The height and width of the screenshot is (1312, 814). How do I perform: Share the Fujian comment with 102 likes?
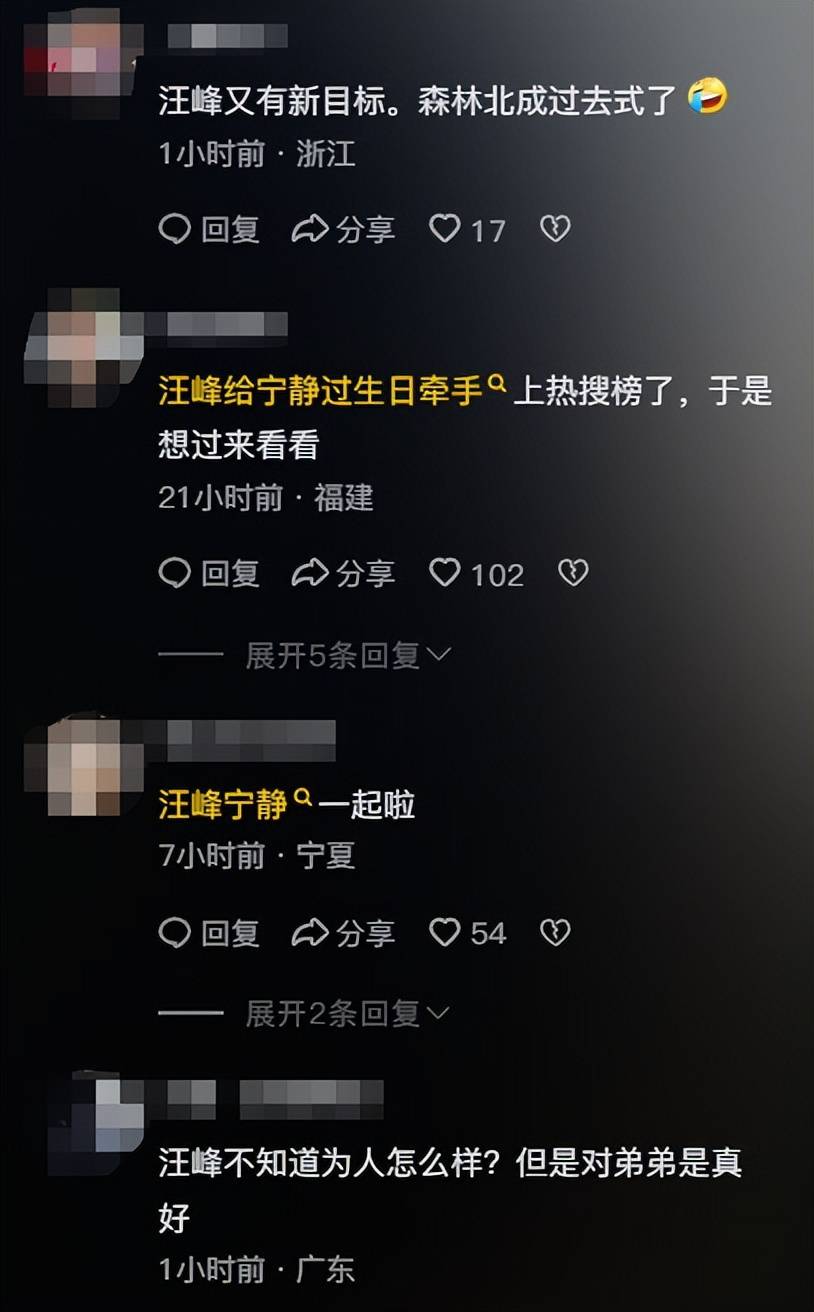(343, 573)
